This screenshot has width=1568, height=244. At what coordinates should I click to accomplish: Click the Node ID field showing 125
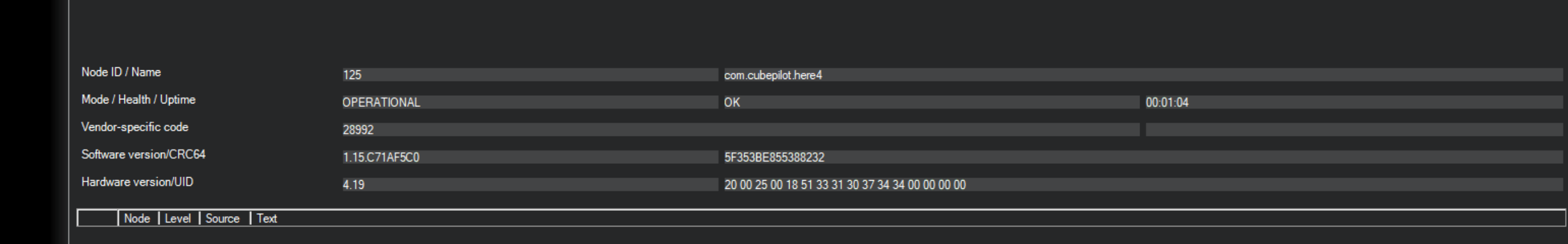[530, 75]
